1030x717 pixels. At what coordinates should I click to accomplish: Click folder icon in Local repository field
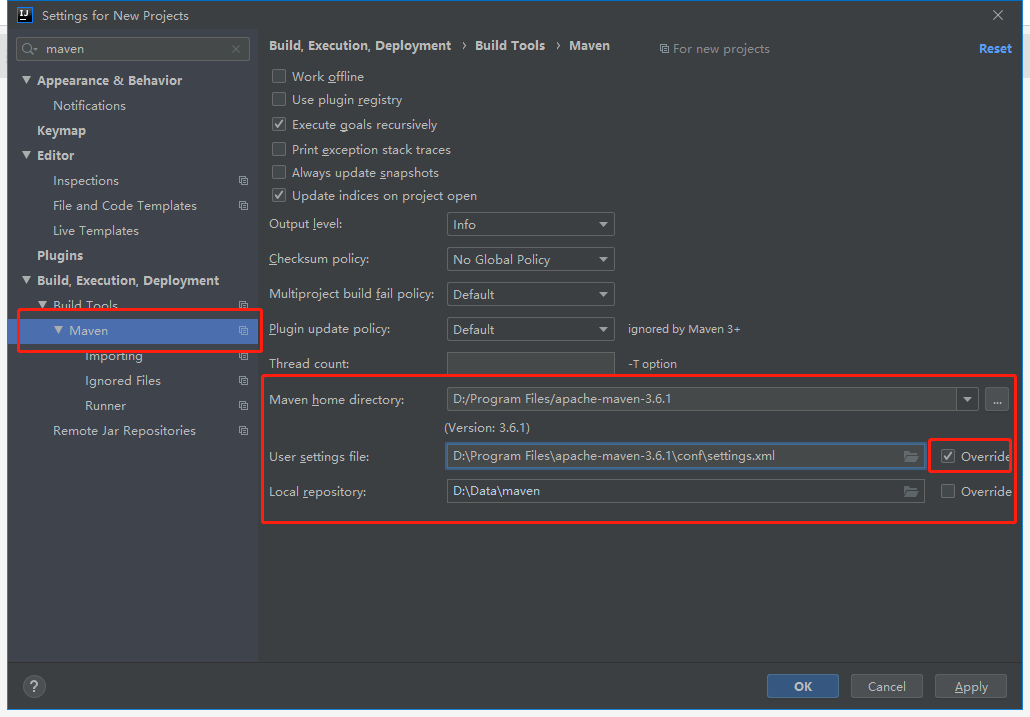910,491
